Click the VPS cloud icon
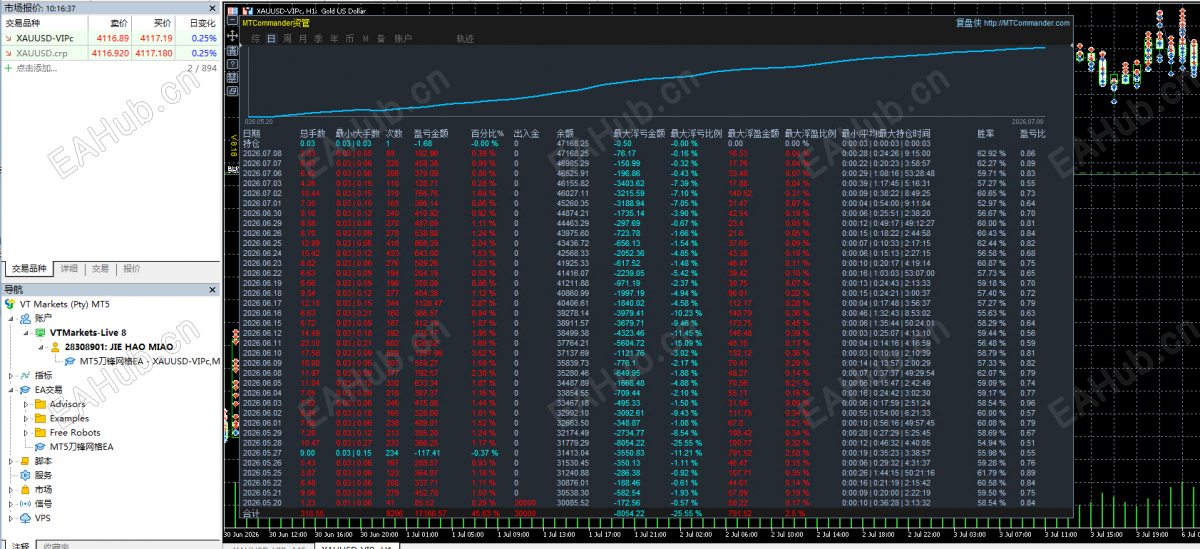 click(x=24, y=519)
